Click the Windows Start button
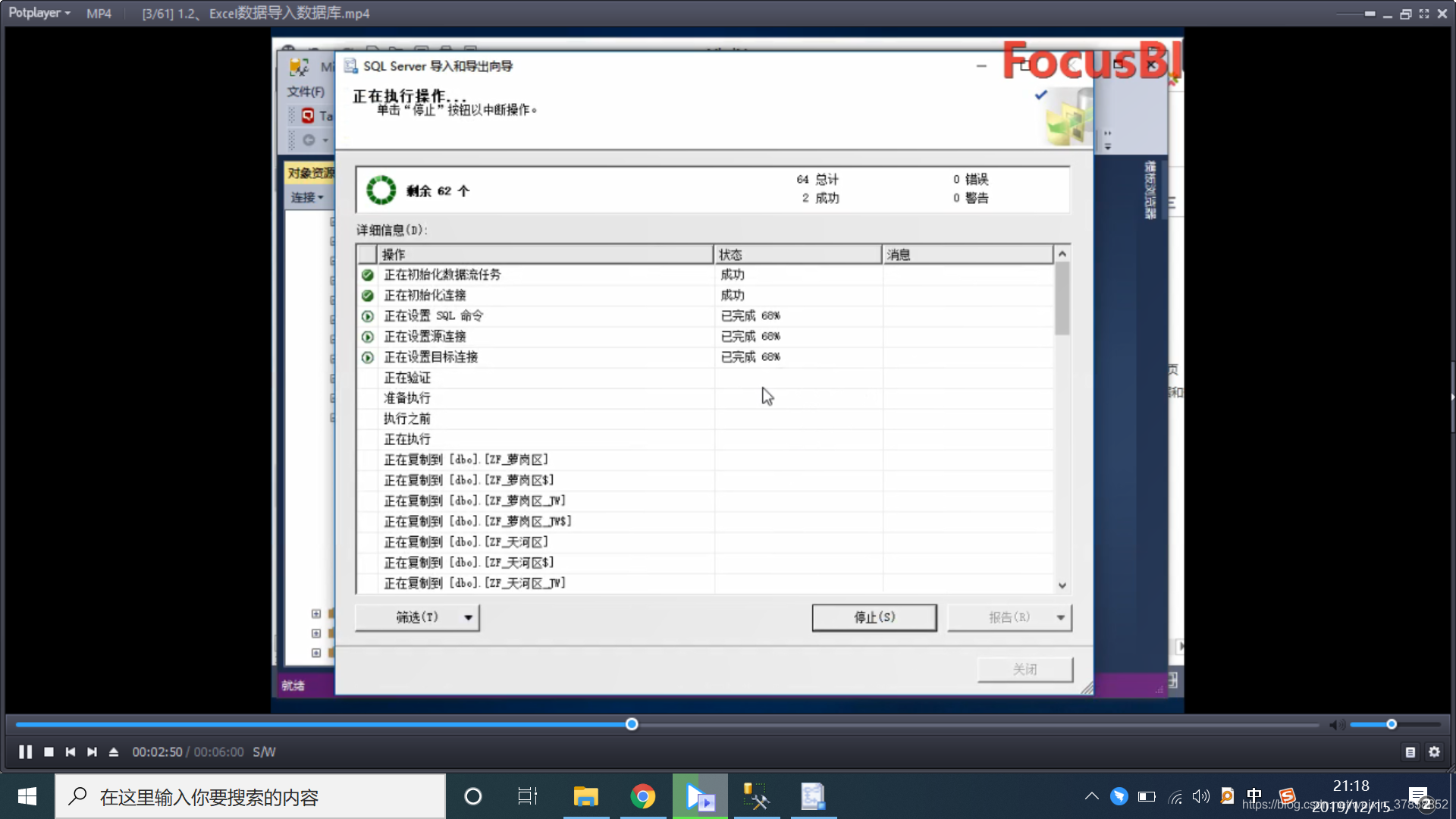The image size is (1456, 819). coord(27,796)
